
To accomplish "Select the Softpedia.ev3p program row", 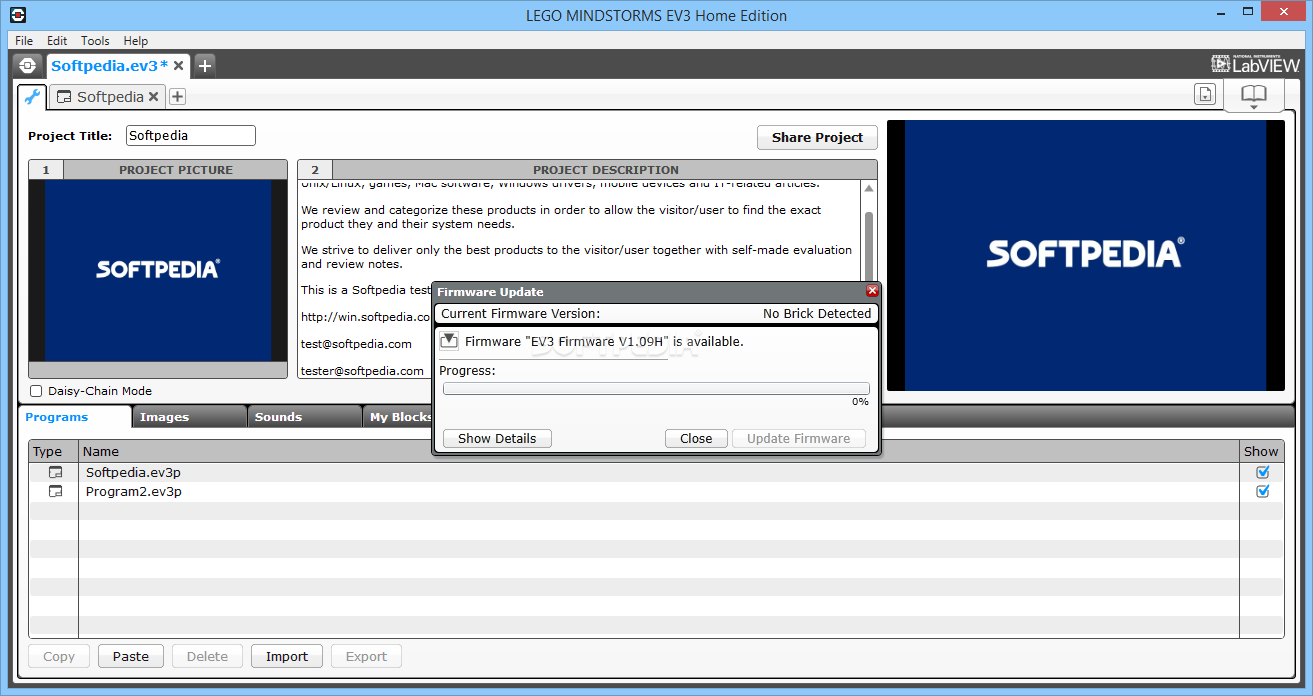I will click(658, 472).
